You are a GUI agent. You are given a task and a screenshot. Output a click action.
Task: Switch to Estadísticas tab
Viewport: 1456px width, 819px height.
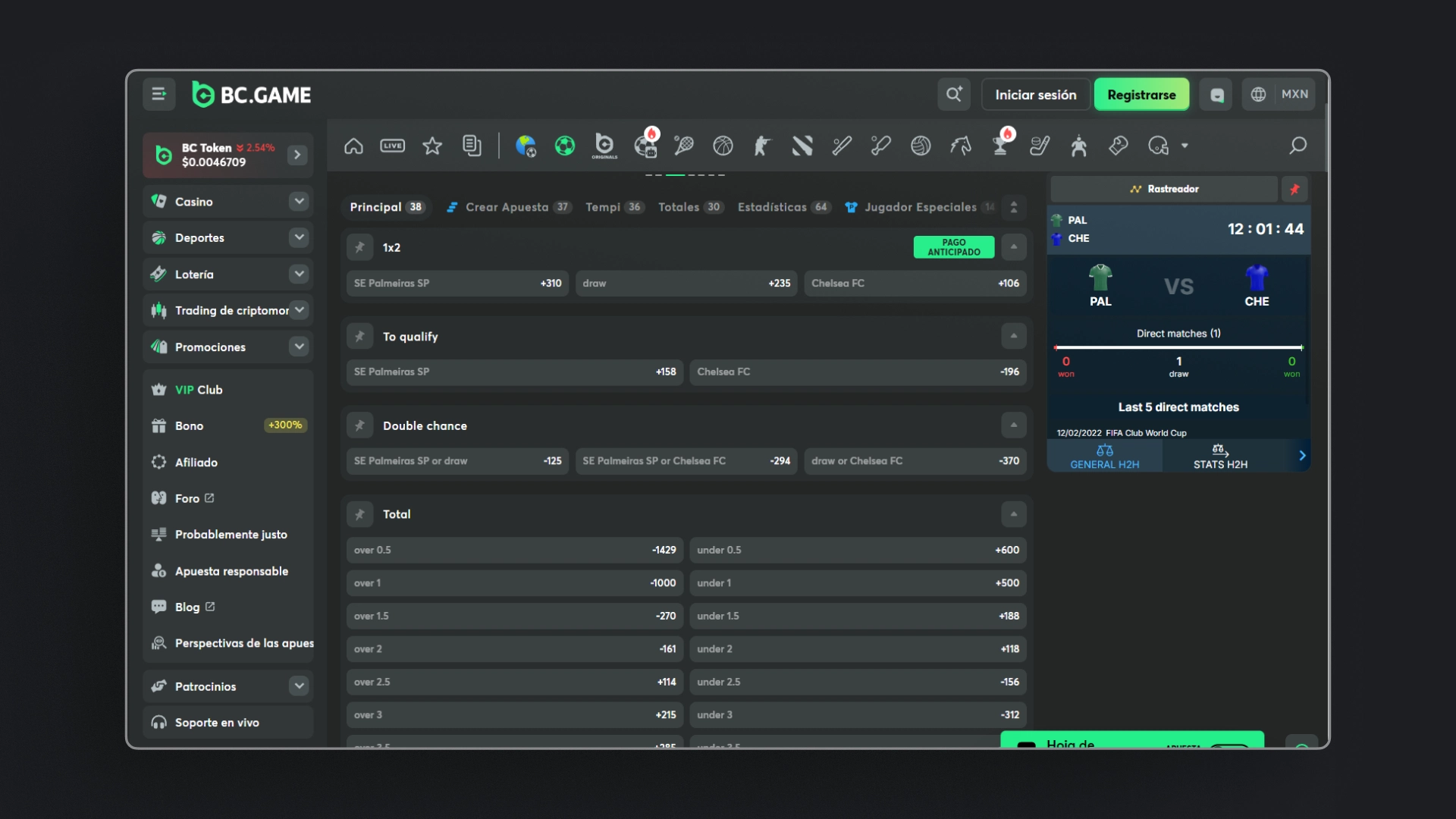[784, 207]
